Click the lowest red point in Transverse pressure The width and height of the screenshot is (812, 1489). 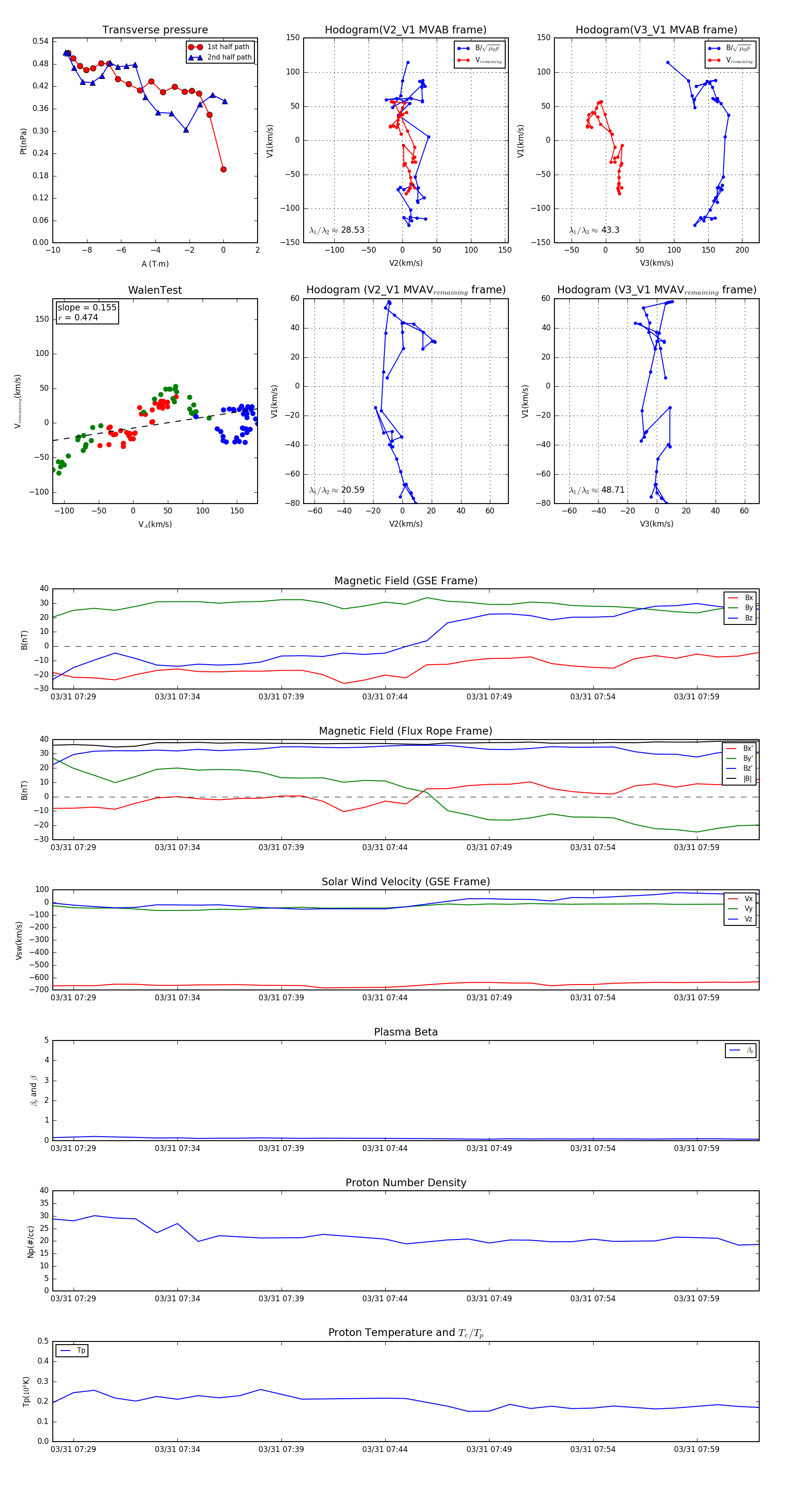223,169
